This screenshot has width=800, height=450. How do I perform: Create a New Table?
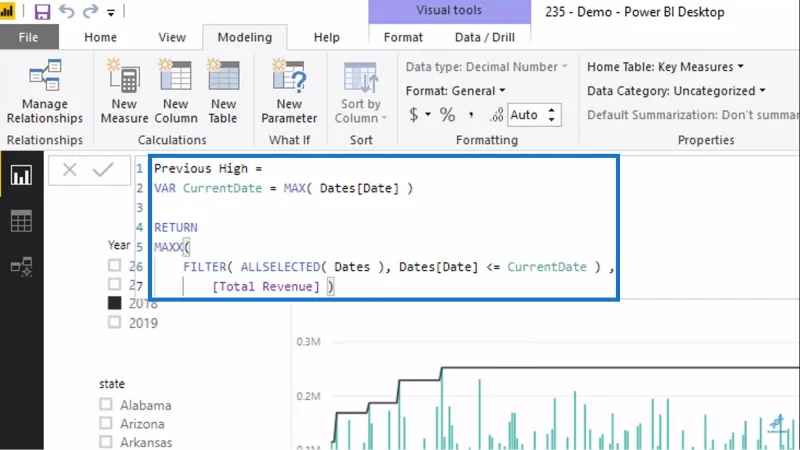coord(223,92)
